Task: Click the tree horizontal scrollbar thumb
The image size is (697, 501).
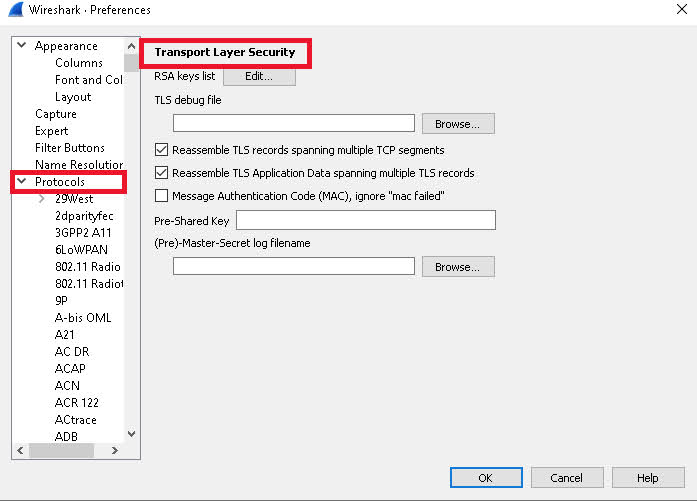Action: [x=61, y=450]
